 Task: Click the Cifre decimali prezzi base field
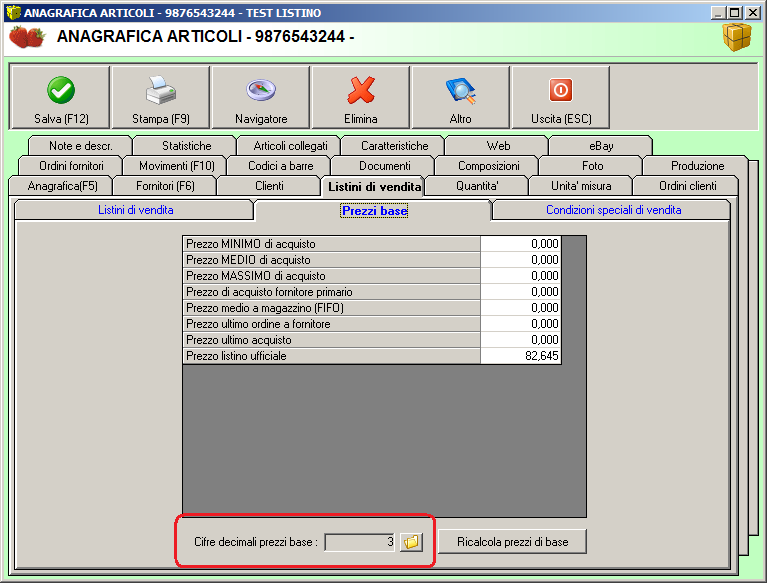[360, 542]
